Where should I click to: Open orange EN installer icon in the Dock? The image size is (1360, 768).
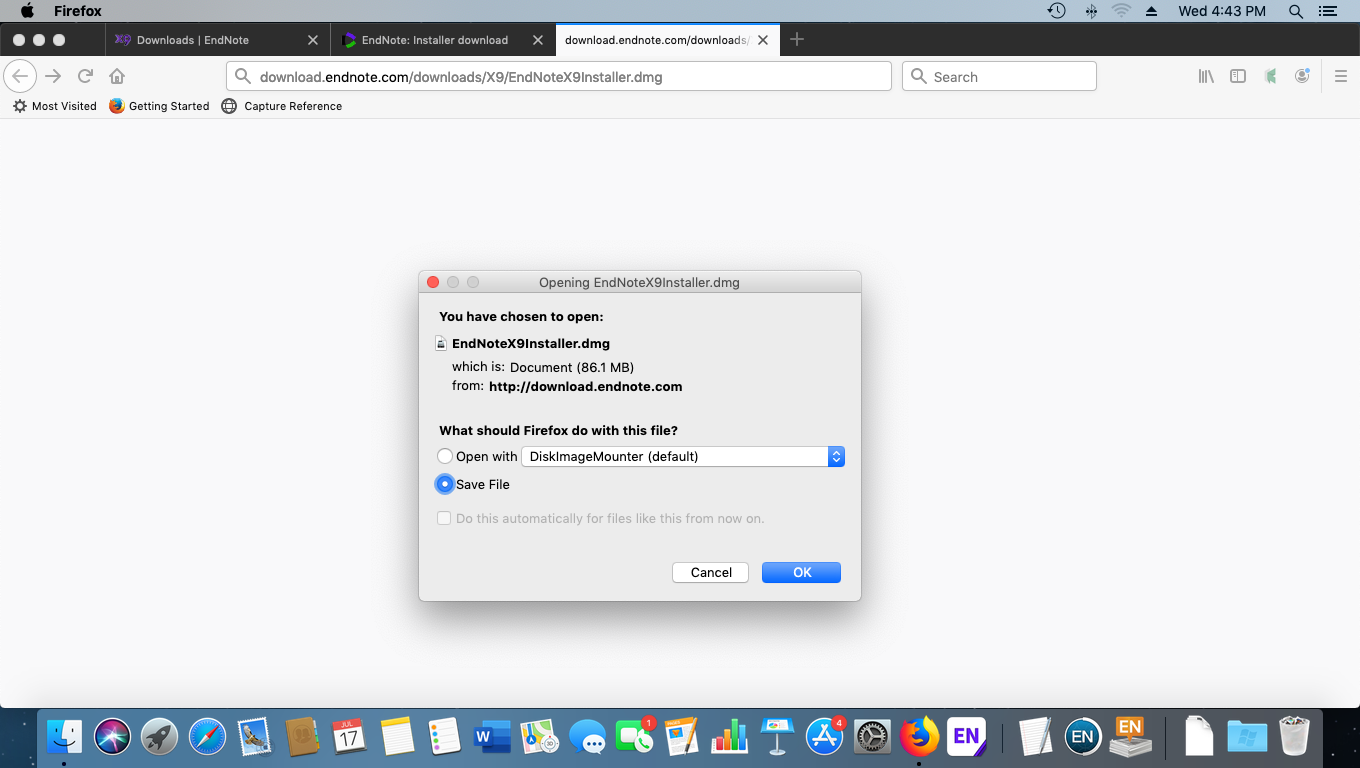pos(1131,738)
